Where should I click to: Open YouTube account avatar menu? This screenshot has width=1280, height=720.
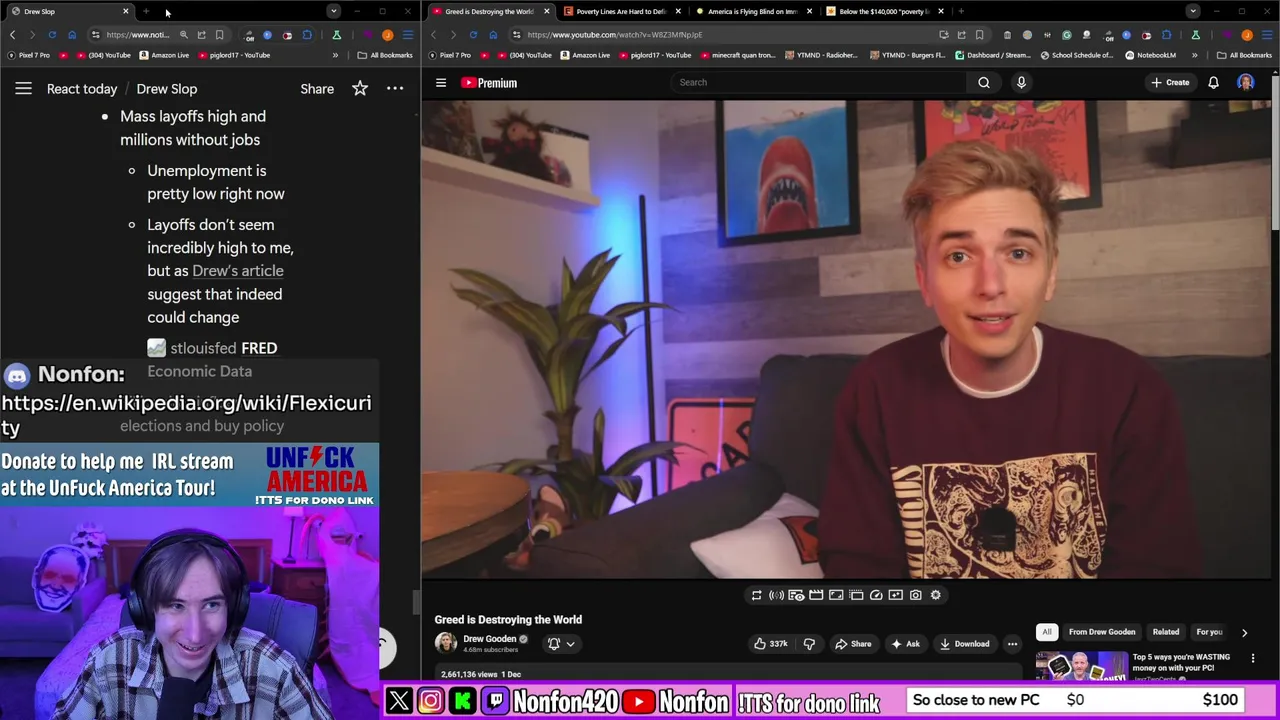click(x=1245, y=82)
